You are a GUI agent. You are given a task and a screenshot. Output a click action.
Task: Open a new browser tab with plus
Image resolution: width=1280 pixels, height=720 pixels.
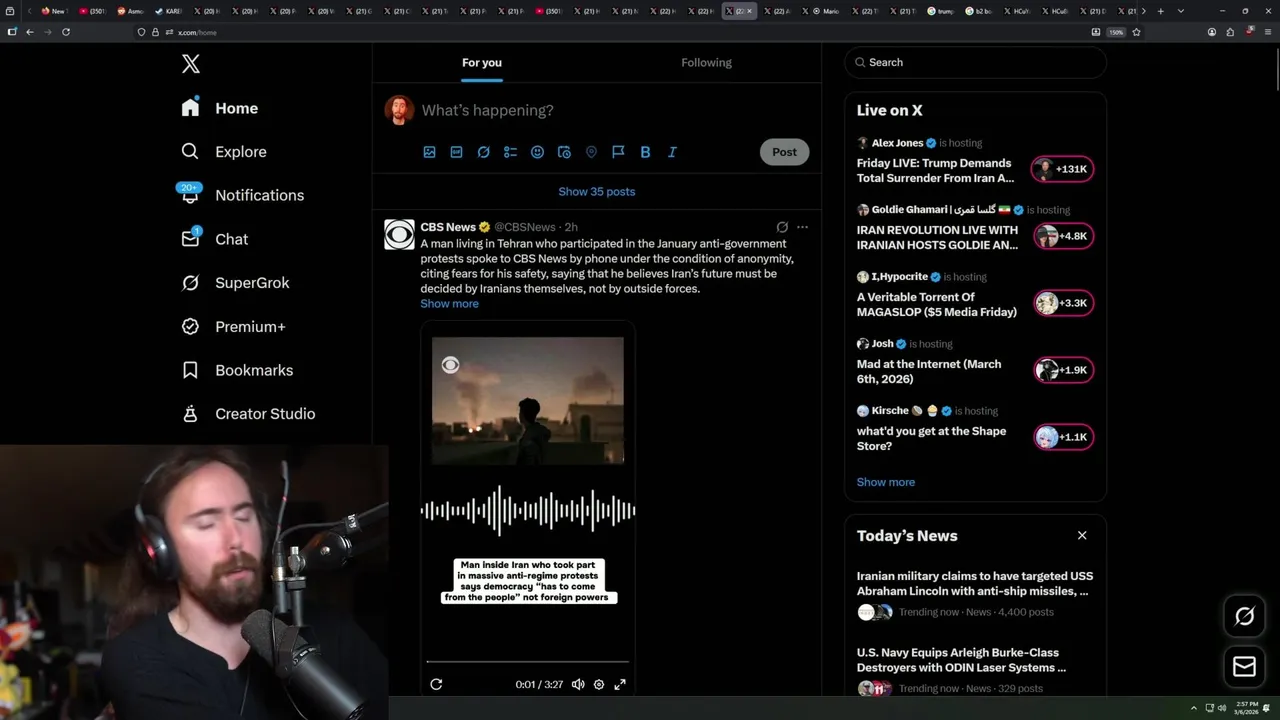1160,11
